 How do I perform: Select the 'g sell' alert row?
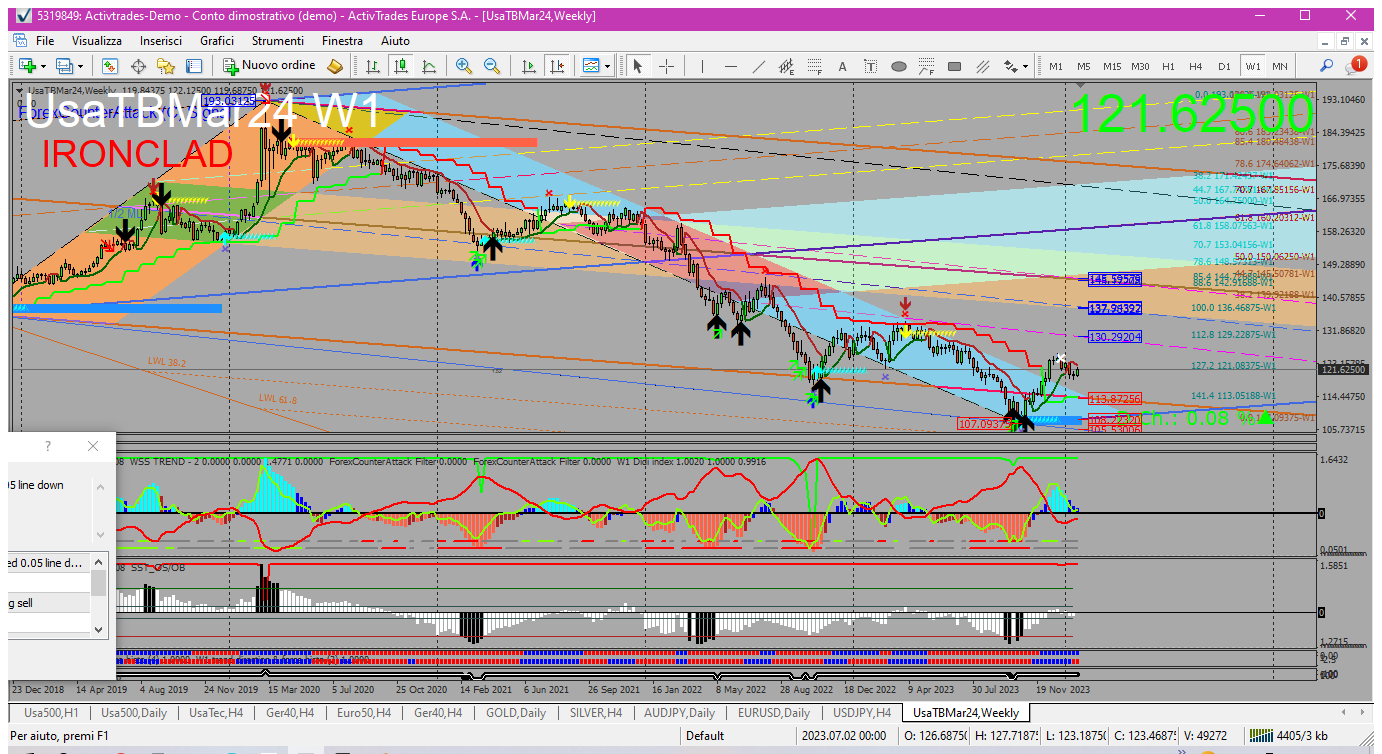(48, 603)
